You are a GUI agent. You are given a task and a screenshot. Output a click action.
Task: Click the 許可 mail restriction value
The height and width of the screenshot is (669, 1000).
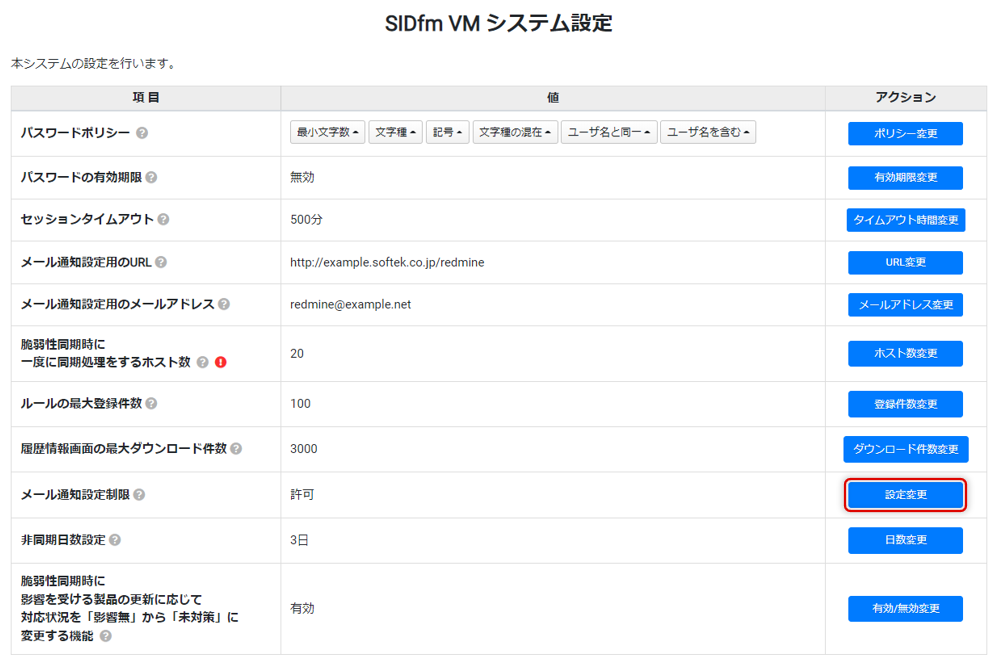pos(302,494)
